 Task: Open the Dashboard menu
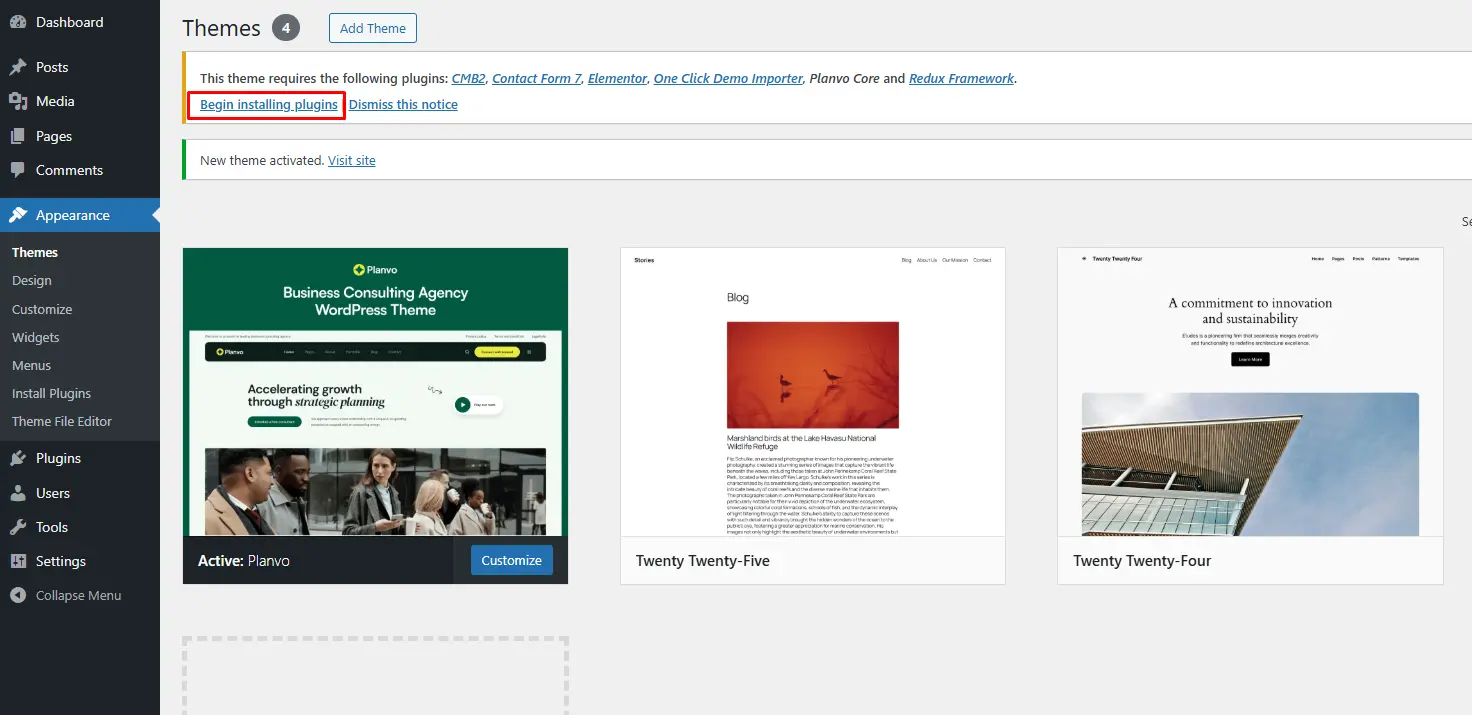pyautogui.click(x=80, y=22)
